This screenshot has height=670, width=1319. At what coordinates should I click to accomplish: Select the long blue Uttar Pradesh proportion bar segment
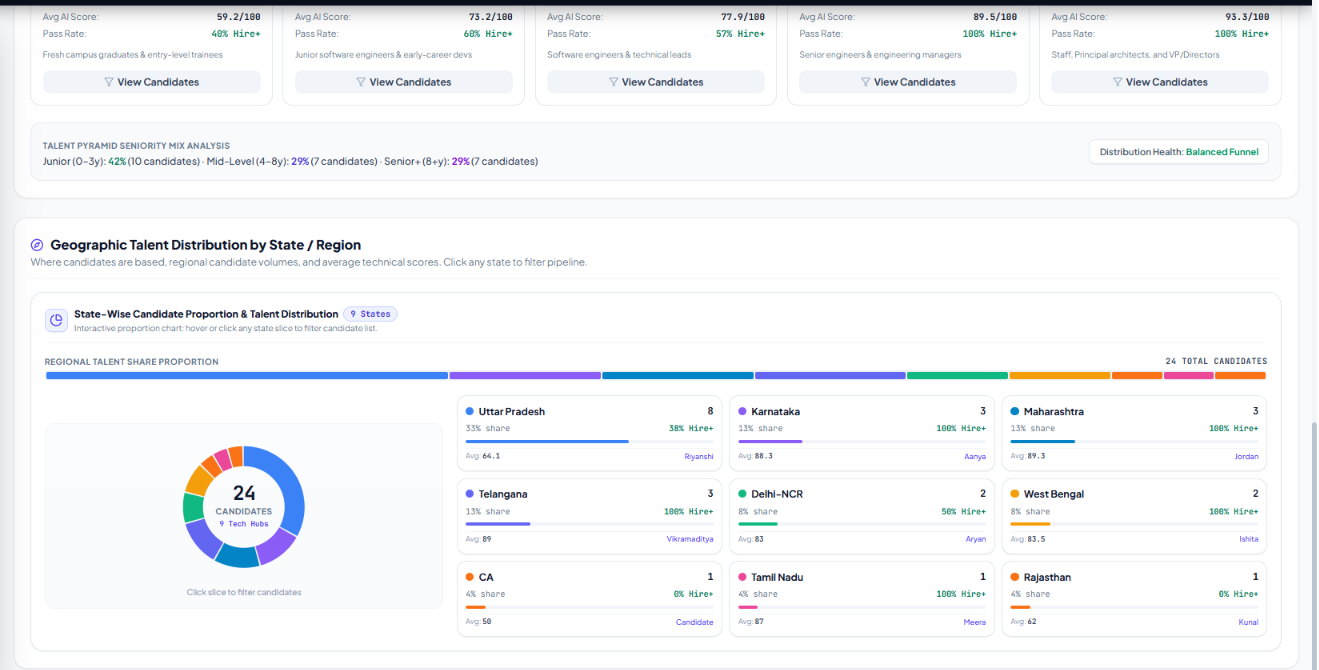click(247, 376)
